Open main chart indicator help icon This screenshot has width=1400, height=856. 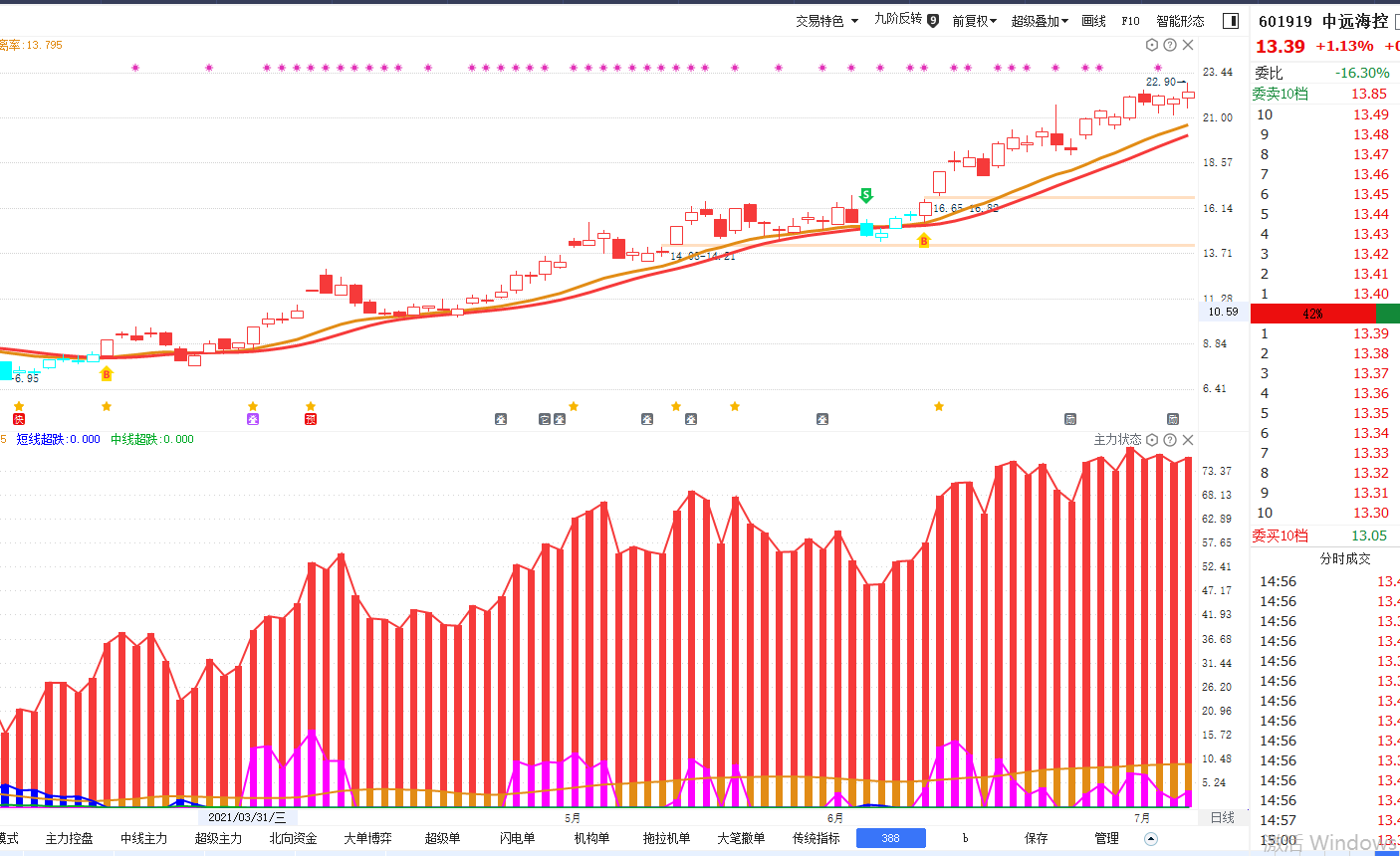(x=1170, y=45)
